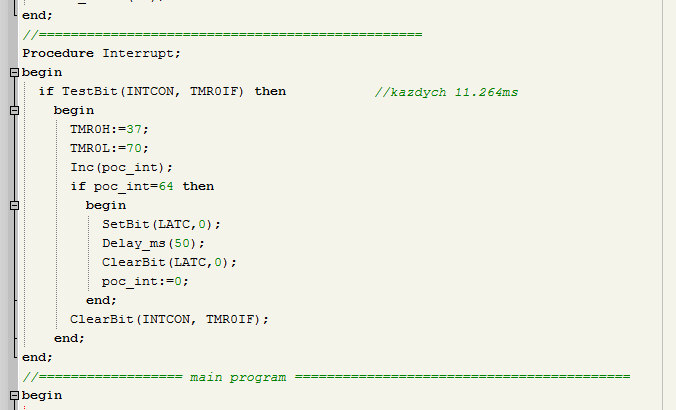Collapse the Interrupt procedure's outer begin block

[14, 72]
